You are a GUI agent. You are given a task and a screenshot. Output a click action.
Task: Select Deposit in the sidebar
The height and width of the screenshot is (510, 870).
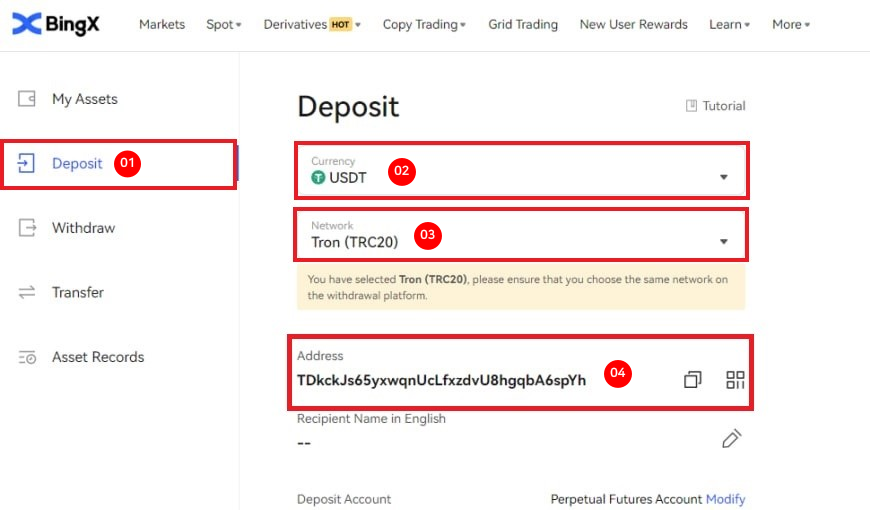click(x=77, y=163)
